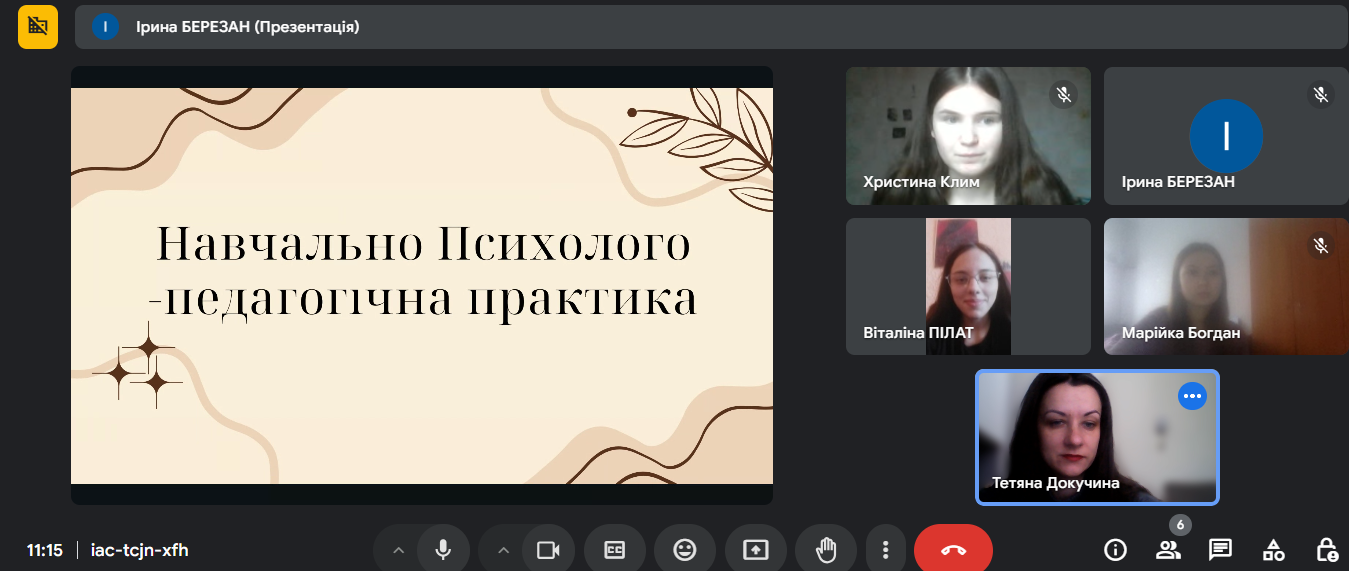Select Христина Клим's video tile
Viewport: 1349px width, 571px height.
tap(967, 136)
